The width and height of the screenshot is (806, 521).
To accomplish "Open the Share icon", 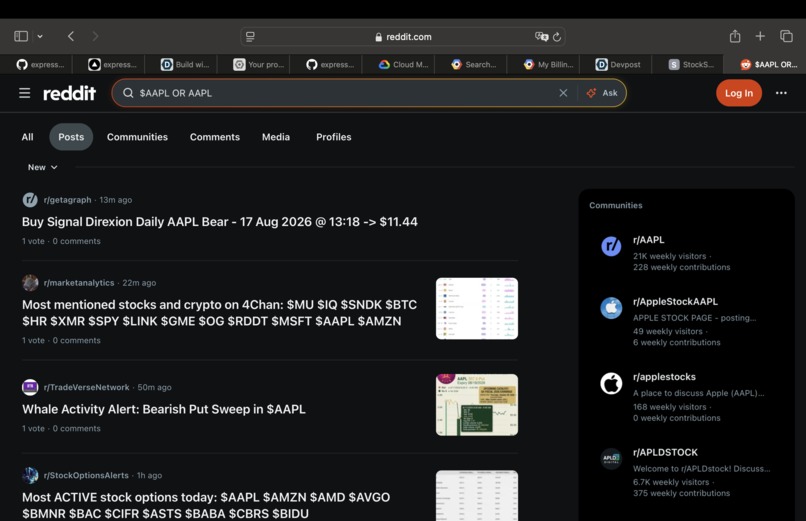I will point(735,36).
